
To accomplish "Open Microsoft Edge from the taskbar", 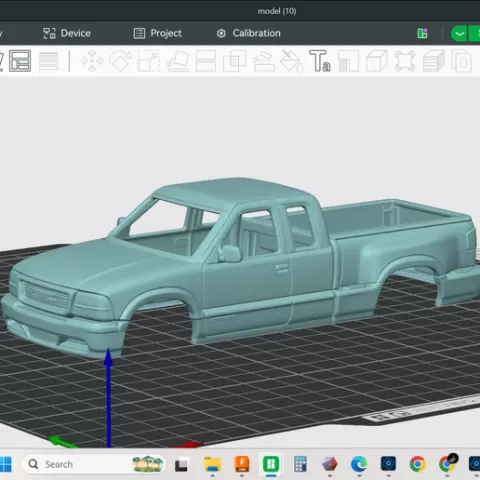I will coord(359,464).
